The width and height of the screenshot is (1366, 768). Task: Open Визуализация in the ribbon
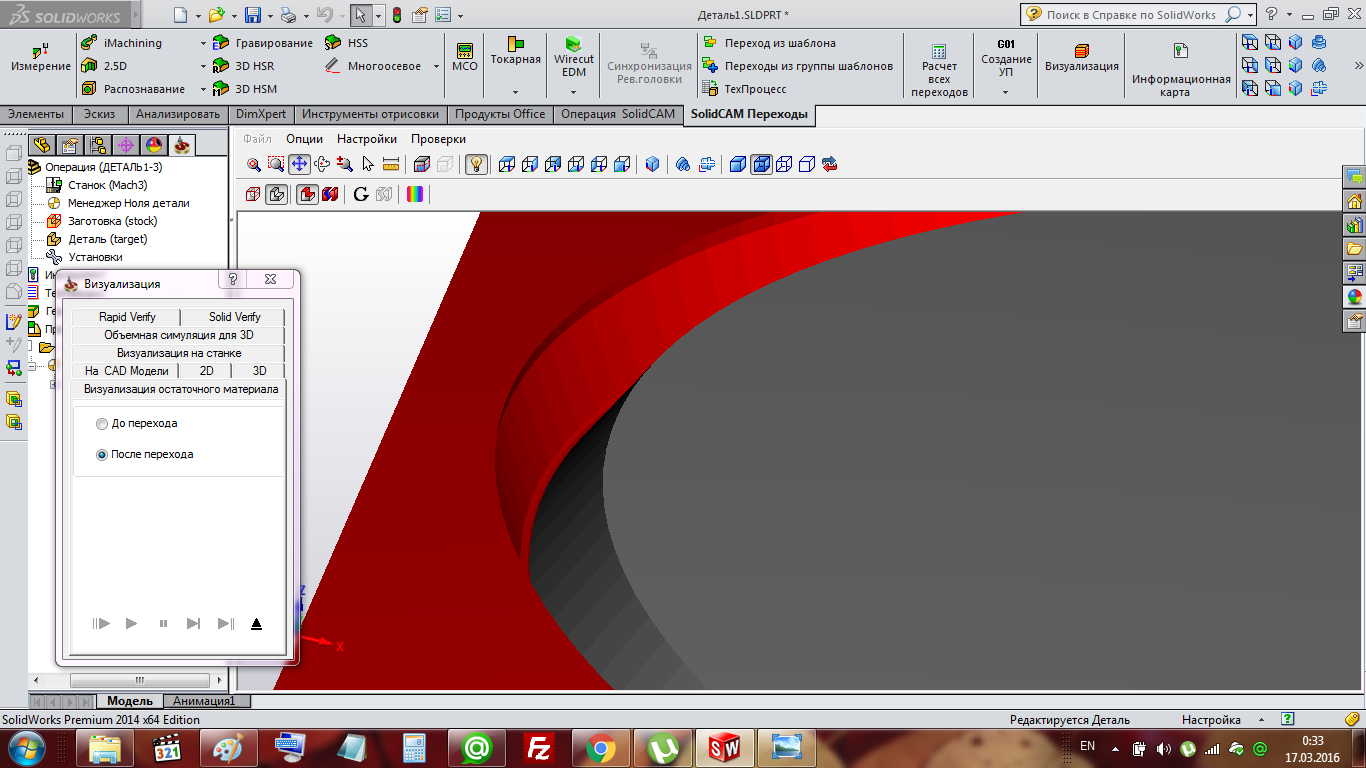1081,58
